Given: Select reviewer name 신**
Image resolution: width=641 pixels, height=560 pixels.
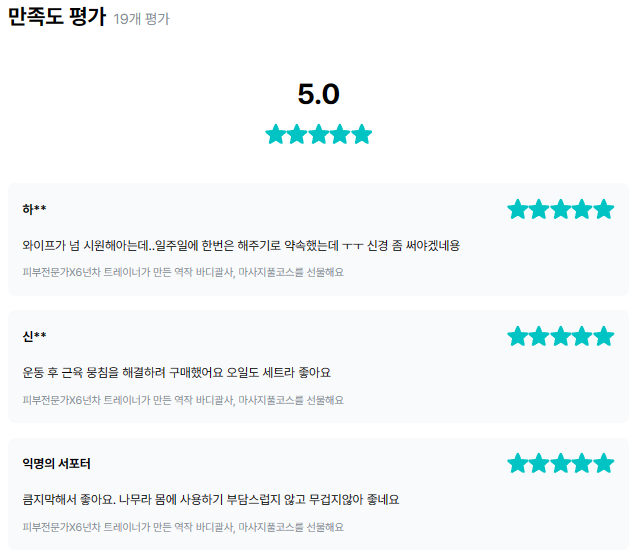Looking at the screenshot, I should [x=34, y=336].
